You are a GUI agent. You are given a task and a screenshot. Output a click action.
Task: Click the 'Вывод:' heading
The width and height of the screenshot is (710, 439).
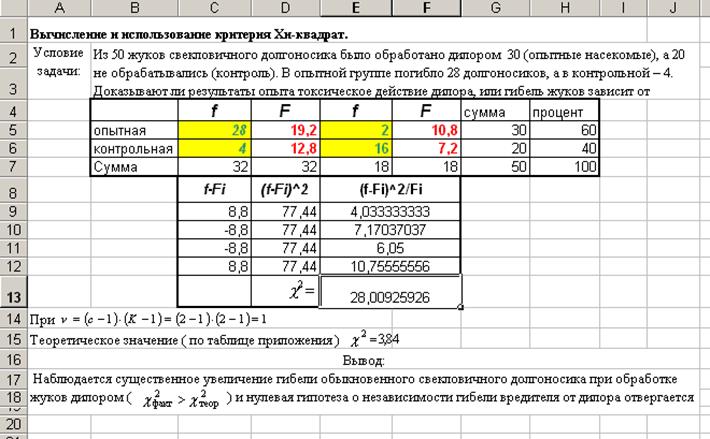point(364,360)
